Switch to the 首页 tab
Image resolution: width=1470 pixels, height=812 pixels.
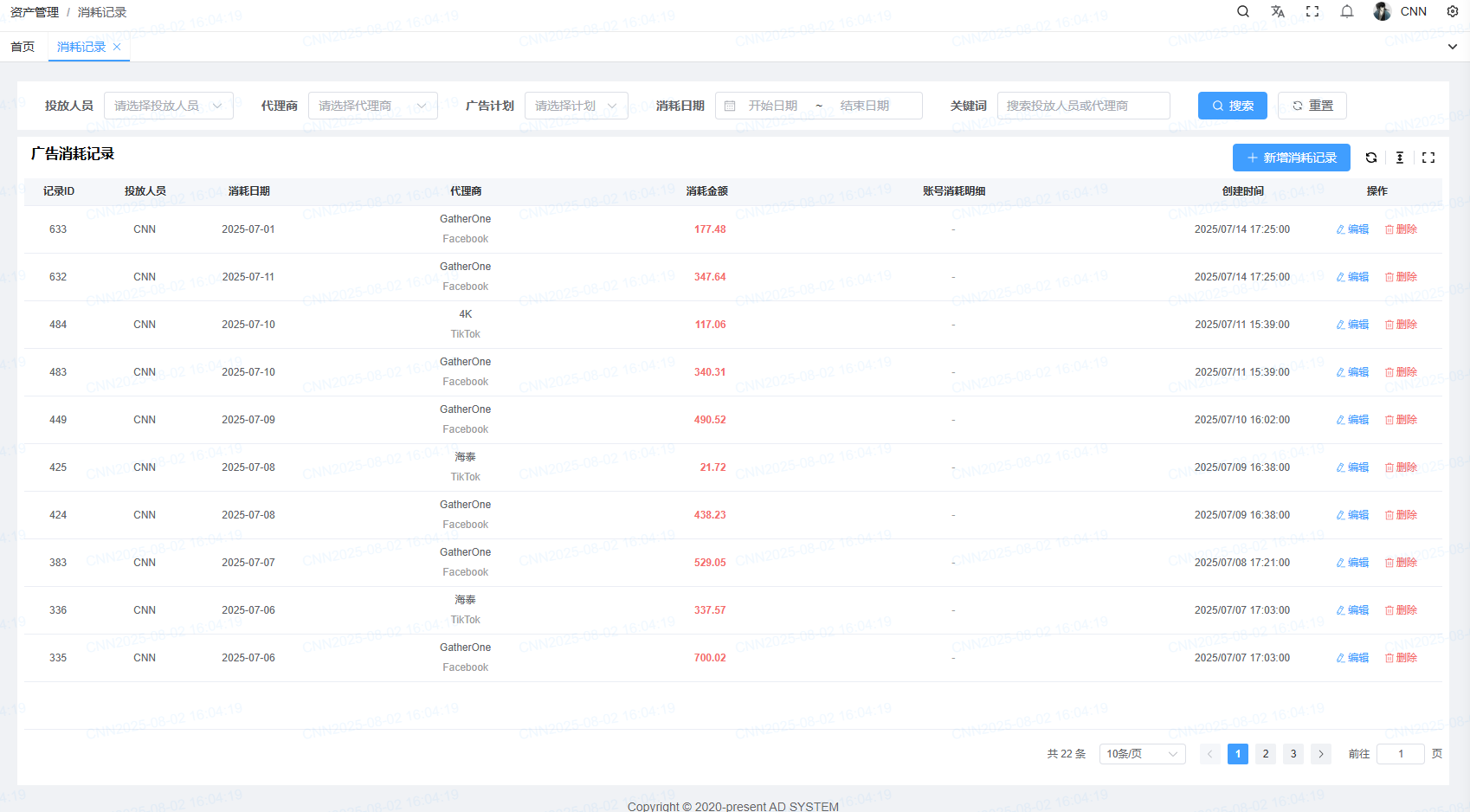click(23, 47)
